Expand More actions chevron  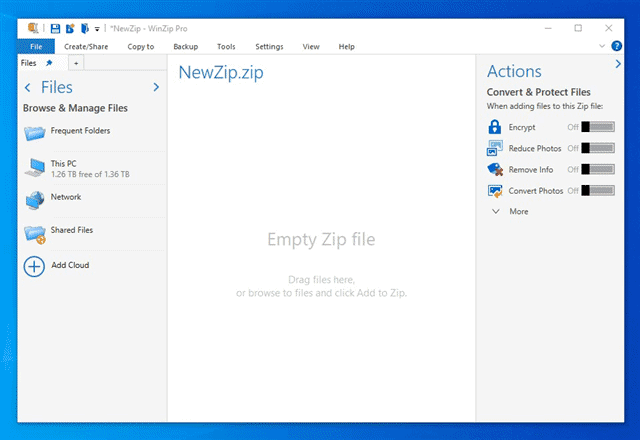coord(496,211)
